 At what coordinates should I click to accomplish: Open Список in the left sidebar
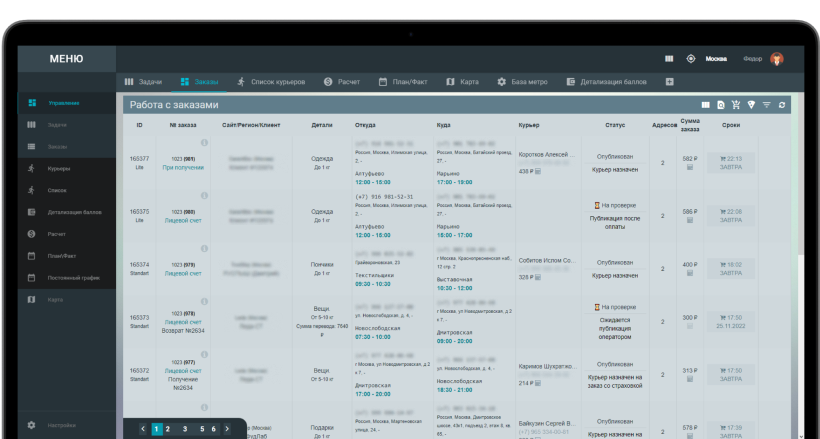(67, 190)
